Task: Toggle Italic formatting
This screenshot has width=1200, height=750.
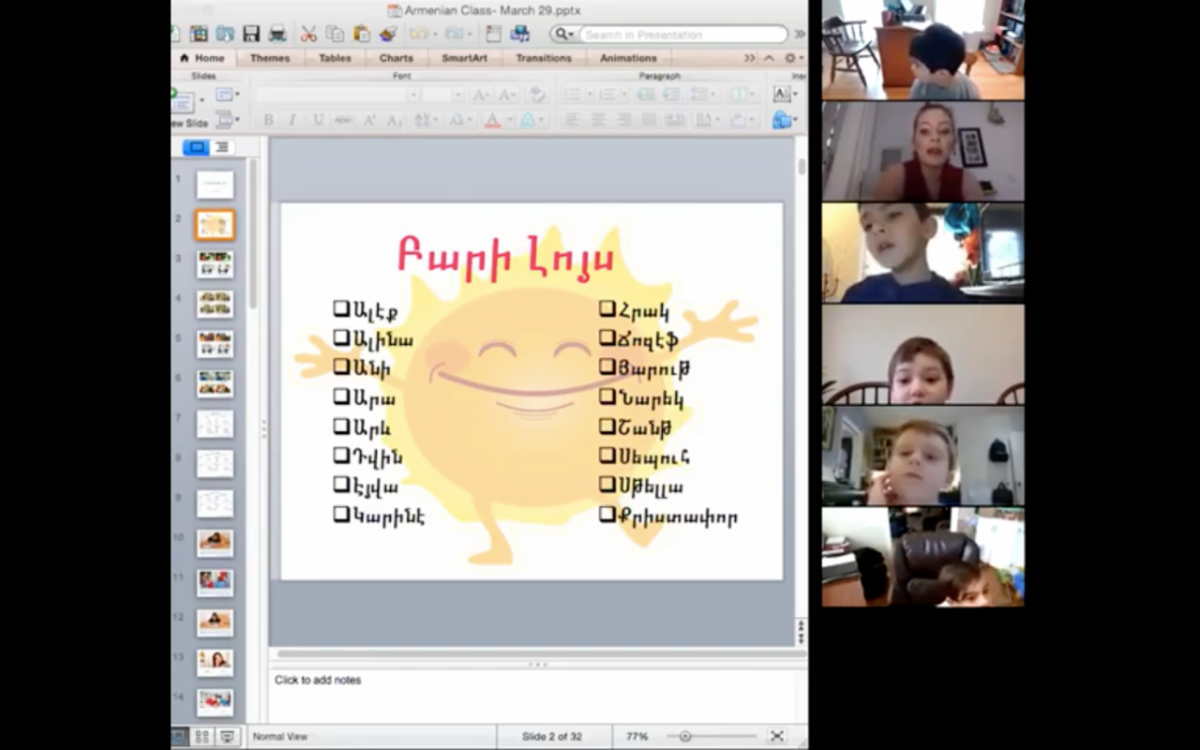Action: tap(292, 120)
